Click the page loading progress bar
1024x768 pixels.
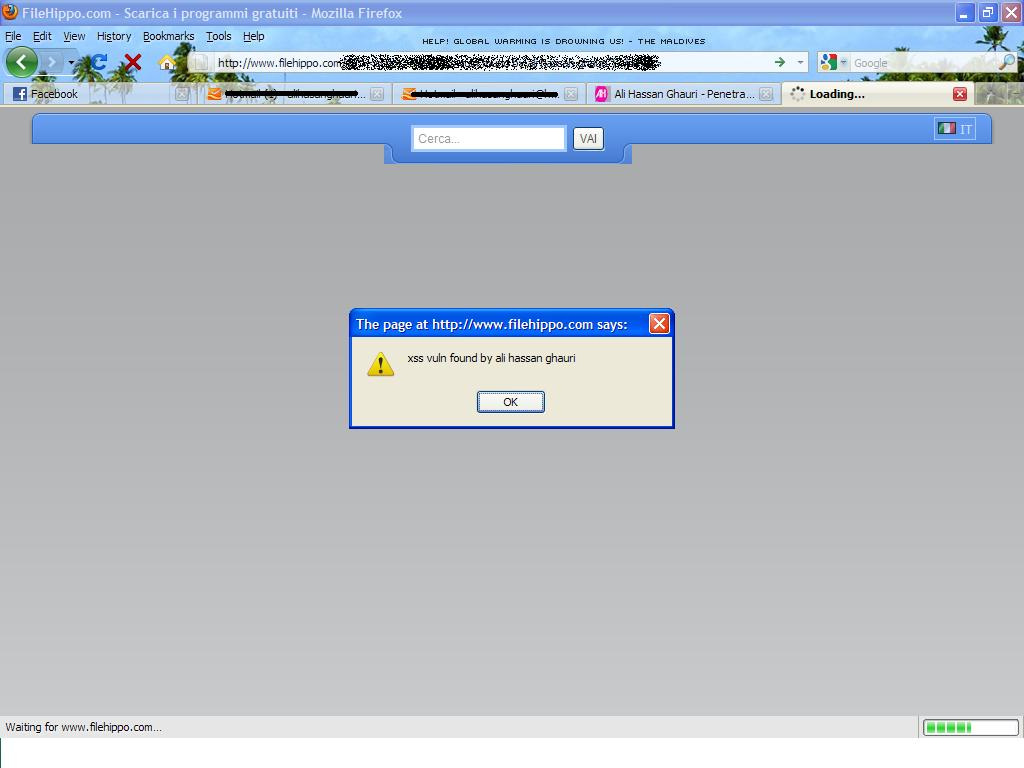point(970,728)
